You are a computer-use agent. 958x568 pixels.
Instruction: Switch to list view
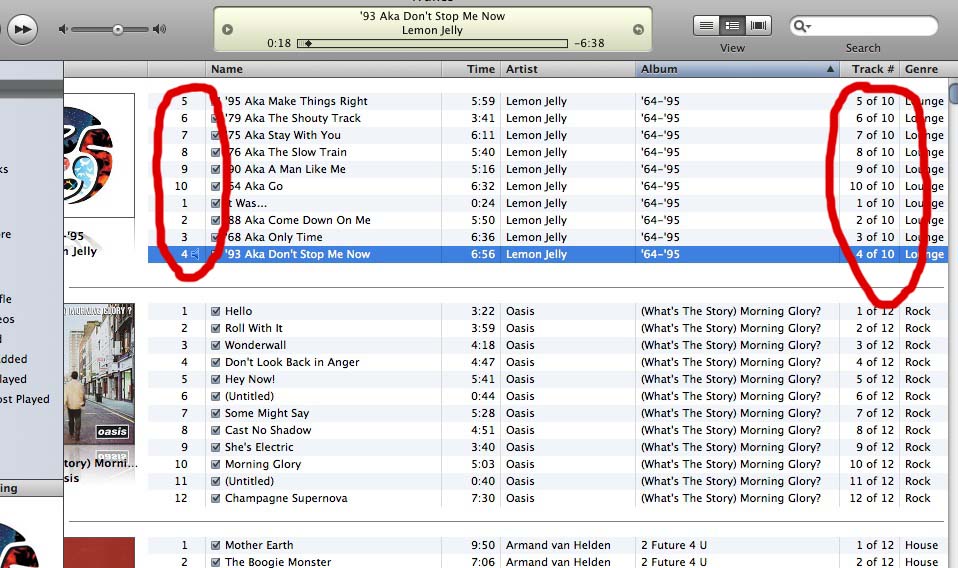(x=706, y=26)
